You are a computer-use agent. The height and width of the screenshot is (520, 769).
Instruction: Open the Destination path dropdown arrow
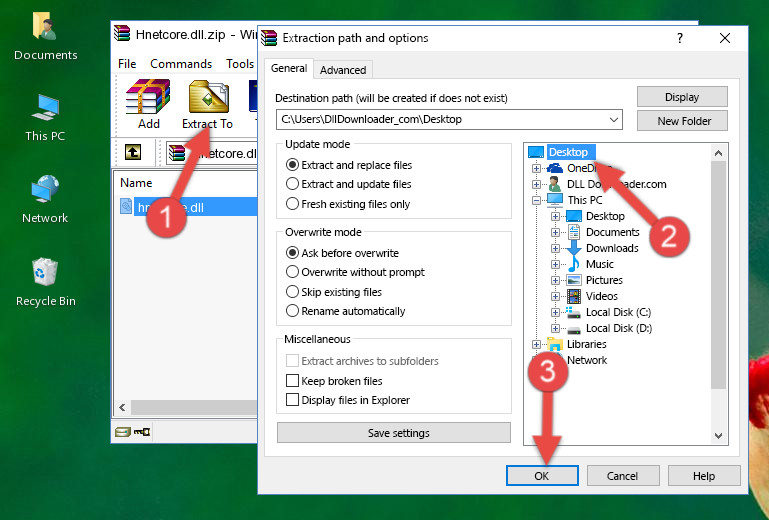[x=614, y=119]
